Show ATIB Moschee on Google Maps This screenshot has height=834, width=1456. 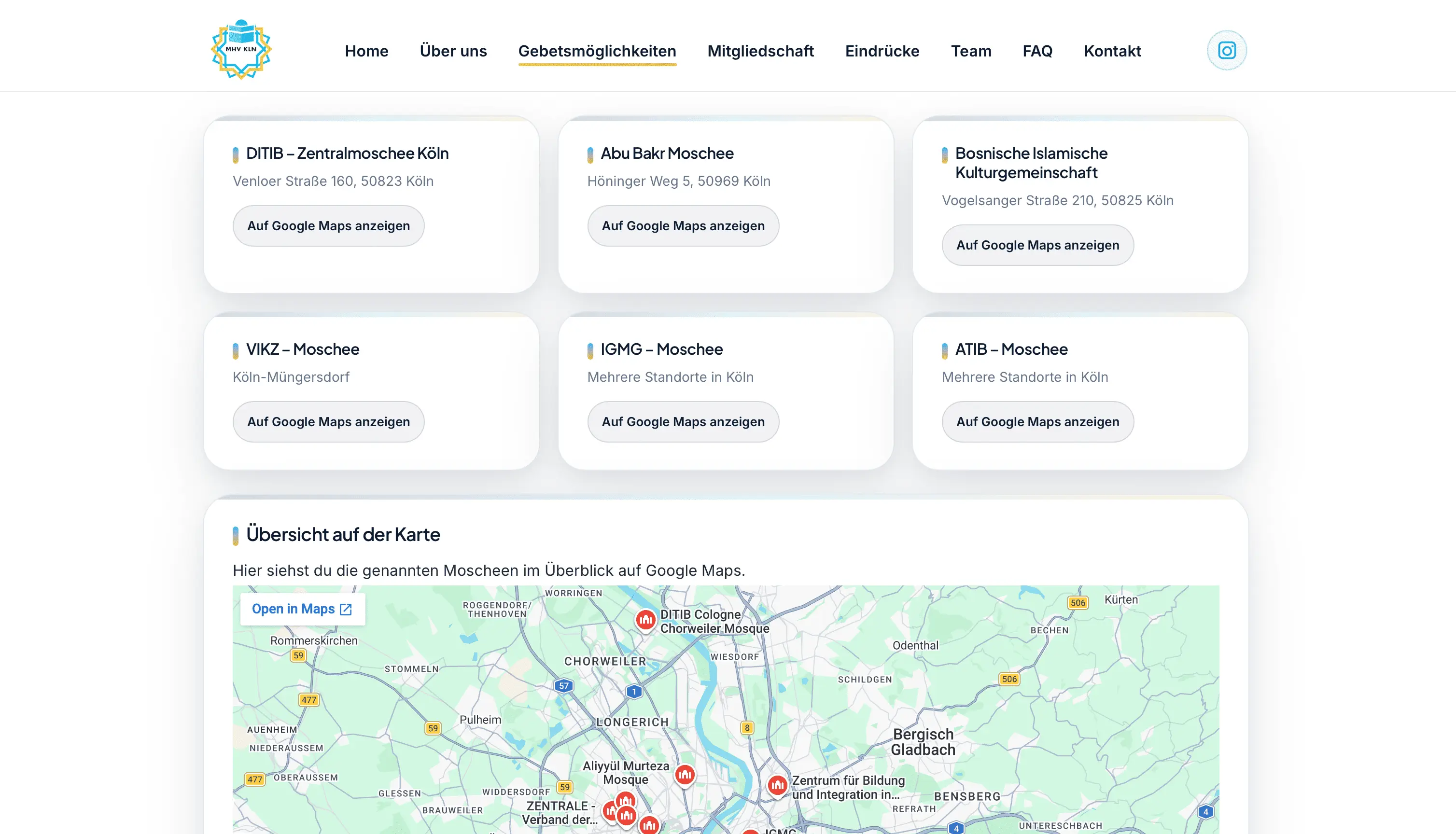pyautogui.click(x=1037, y=421)
